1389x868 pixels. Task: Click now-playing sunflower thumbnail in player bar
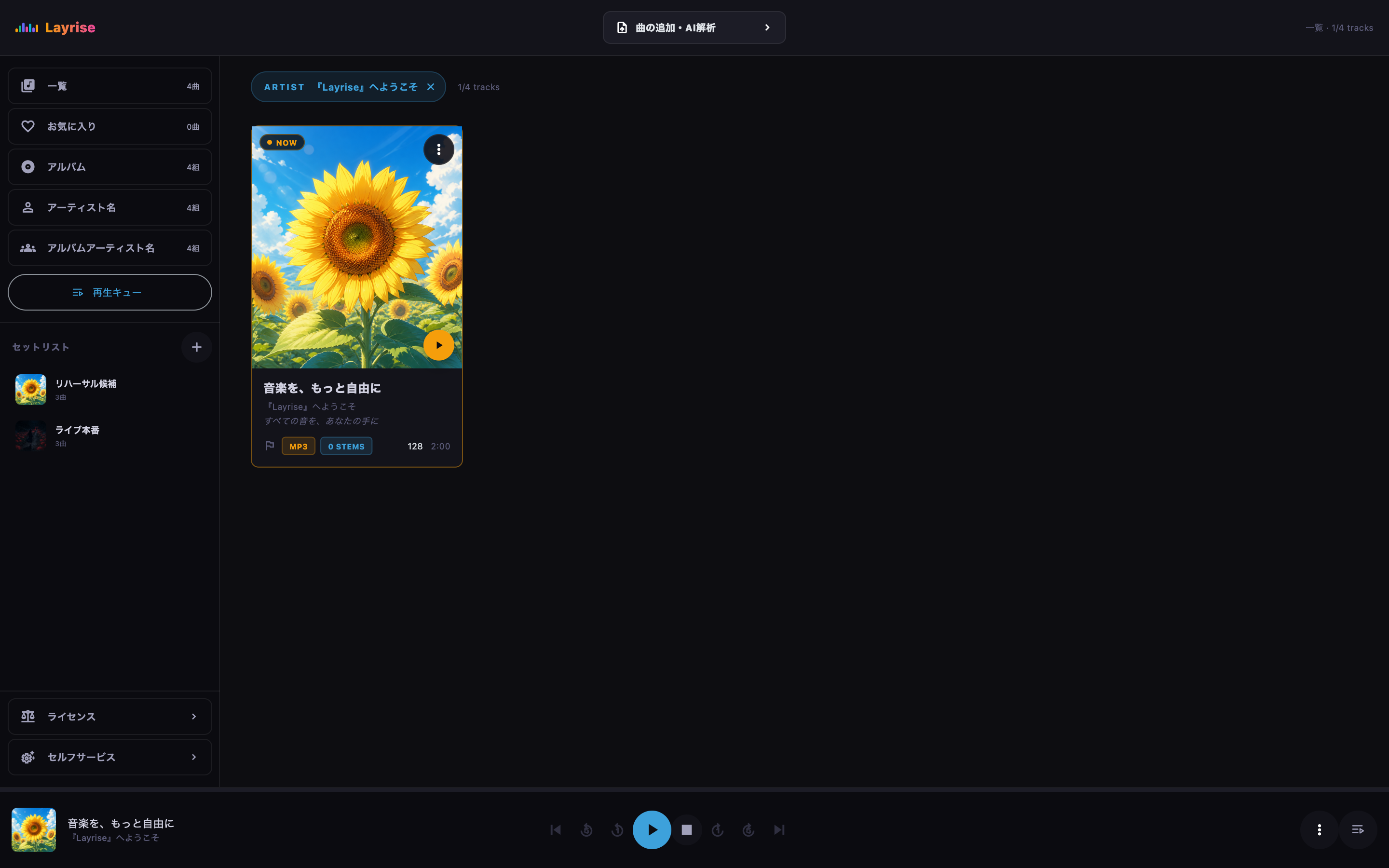coord(34,829)
